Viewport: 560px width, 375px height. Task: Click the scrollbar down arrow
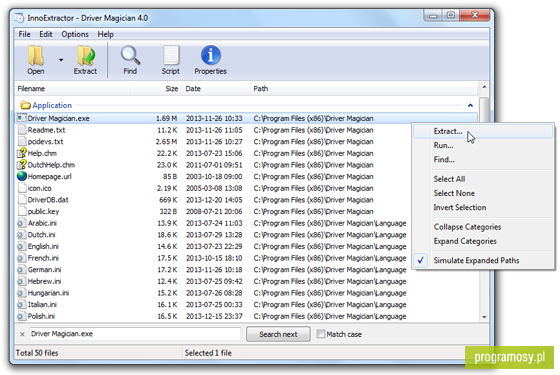[x=484, y=317]
